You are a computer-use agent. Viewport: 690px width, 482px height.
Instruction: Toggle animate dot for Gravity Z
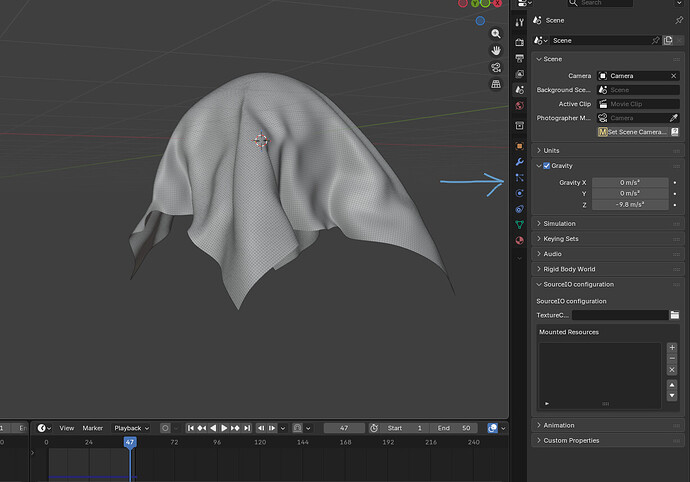pos(675,205)
